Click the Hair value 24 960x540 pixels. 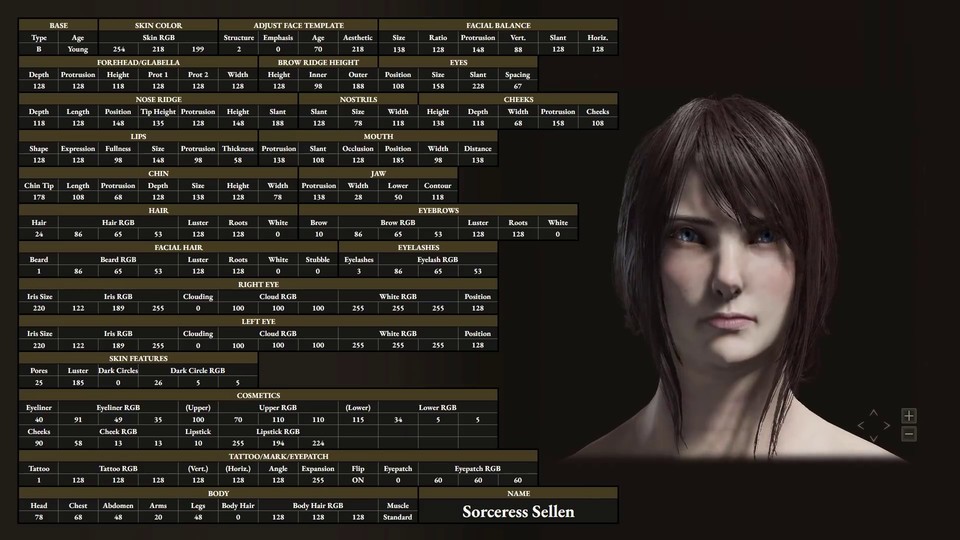coord(39,234)
